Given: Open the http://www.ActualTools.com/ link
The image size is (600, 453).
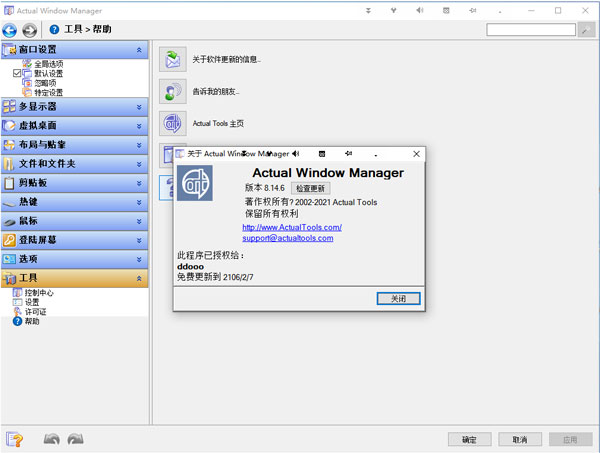Looking at the screenshot, I should click(x=292, y=227).
